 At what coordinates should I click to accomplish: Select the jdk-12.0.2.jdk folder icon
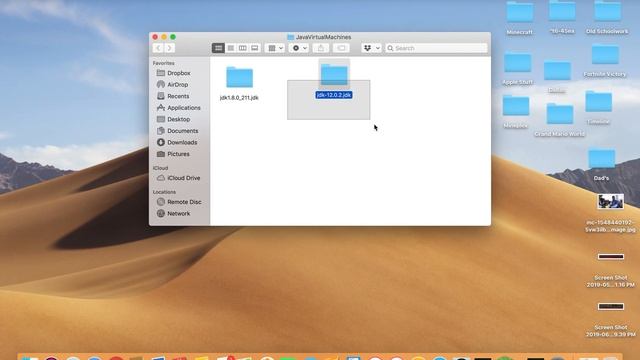tap(334, 75)
